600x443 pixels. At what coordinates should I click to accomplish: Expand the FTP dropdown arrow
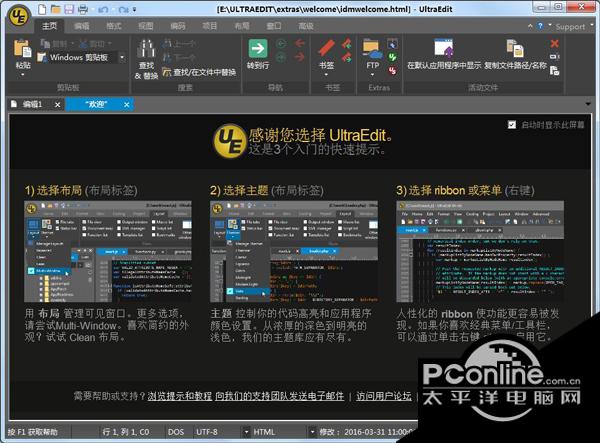[x=372, y=75]
